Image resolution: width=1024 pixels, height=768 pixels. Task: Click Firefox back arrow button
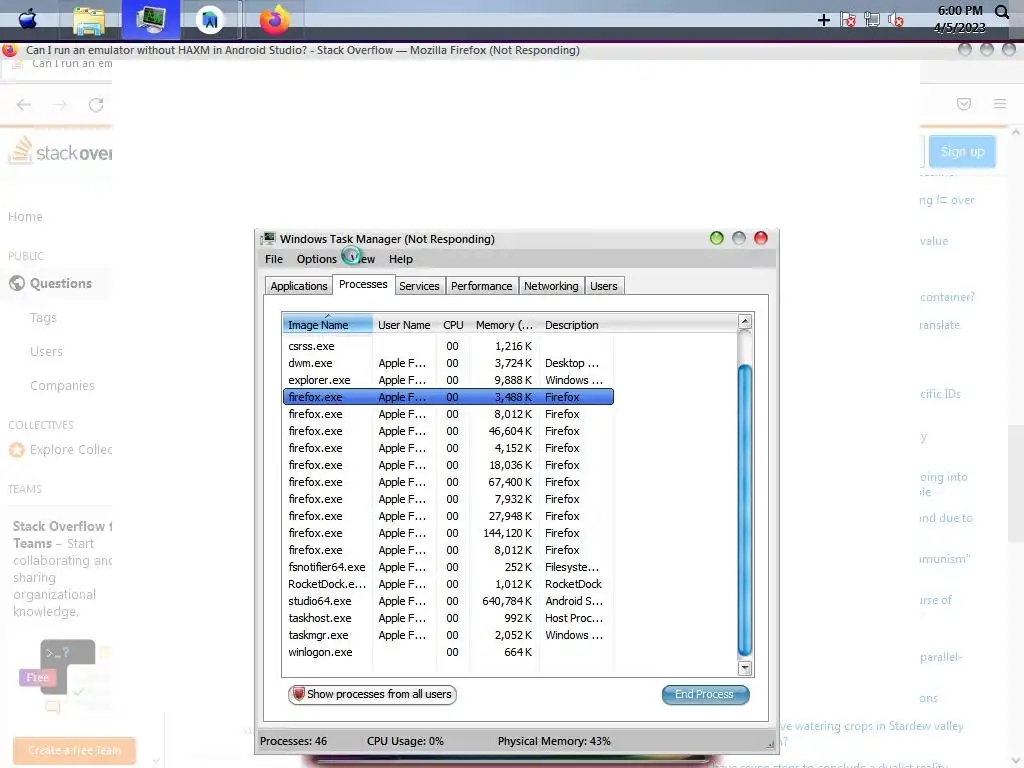[x=24, y=104]
